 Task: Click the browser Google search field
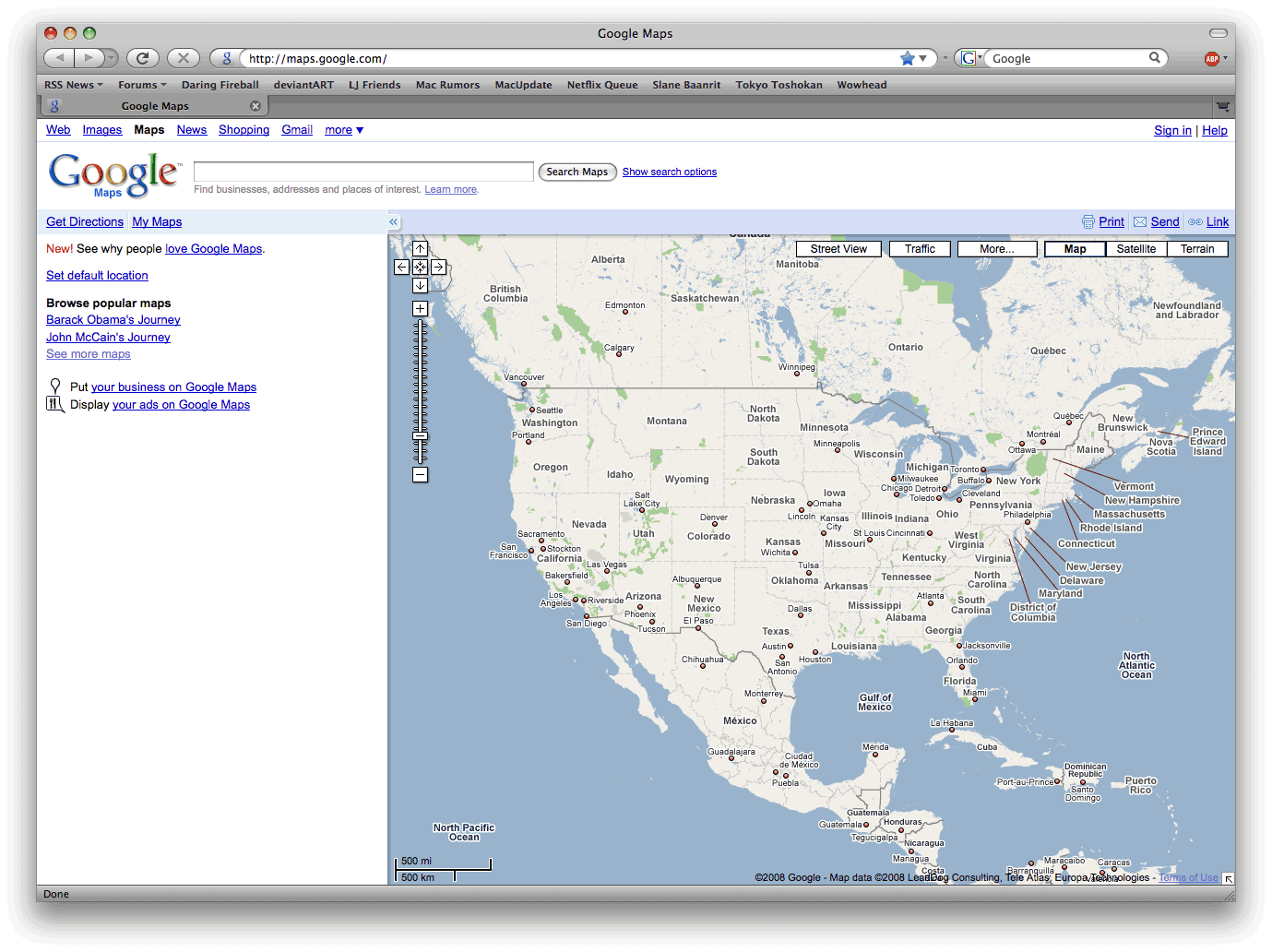click(x=1067, y=58)
